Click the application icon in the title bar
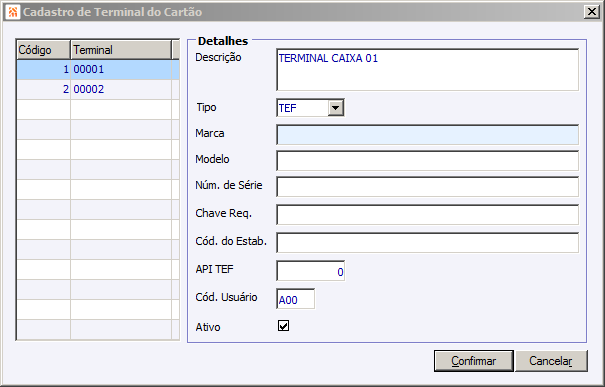605x387 pixels. [x=13, y=12]
